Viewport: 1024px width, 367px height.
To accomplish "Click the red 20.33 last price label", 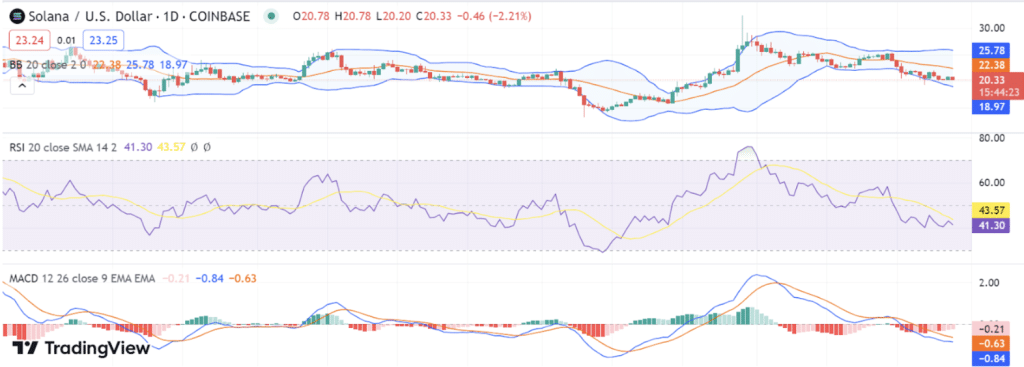I will [992, 80].
